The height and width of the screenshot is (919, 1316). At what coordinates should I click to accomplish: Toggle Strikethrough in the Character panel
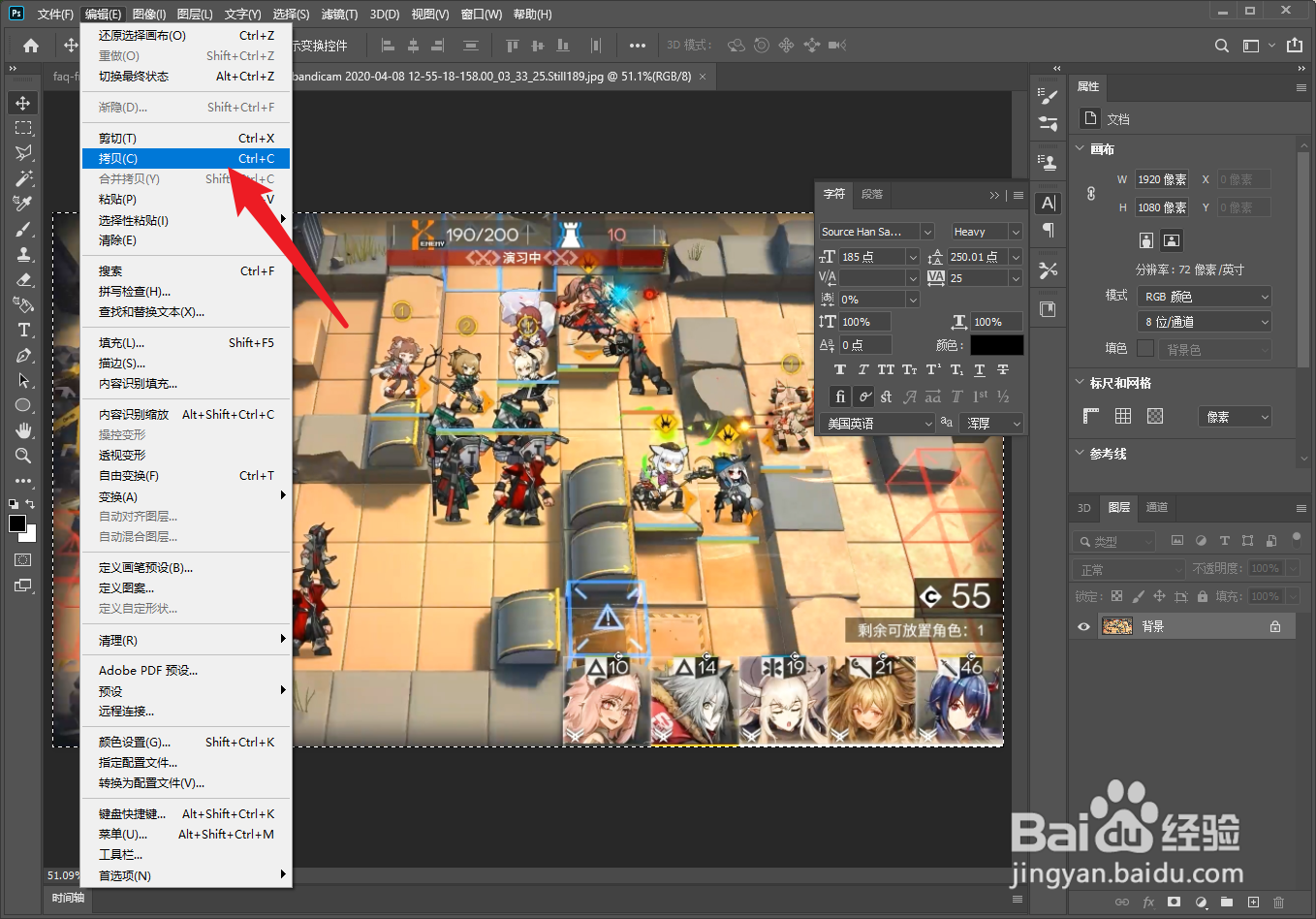(1003, 369)
